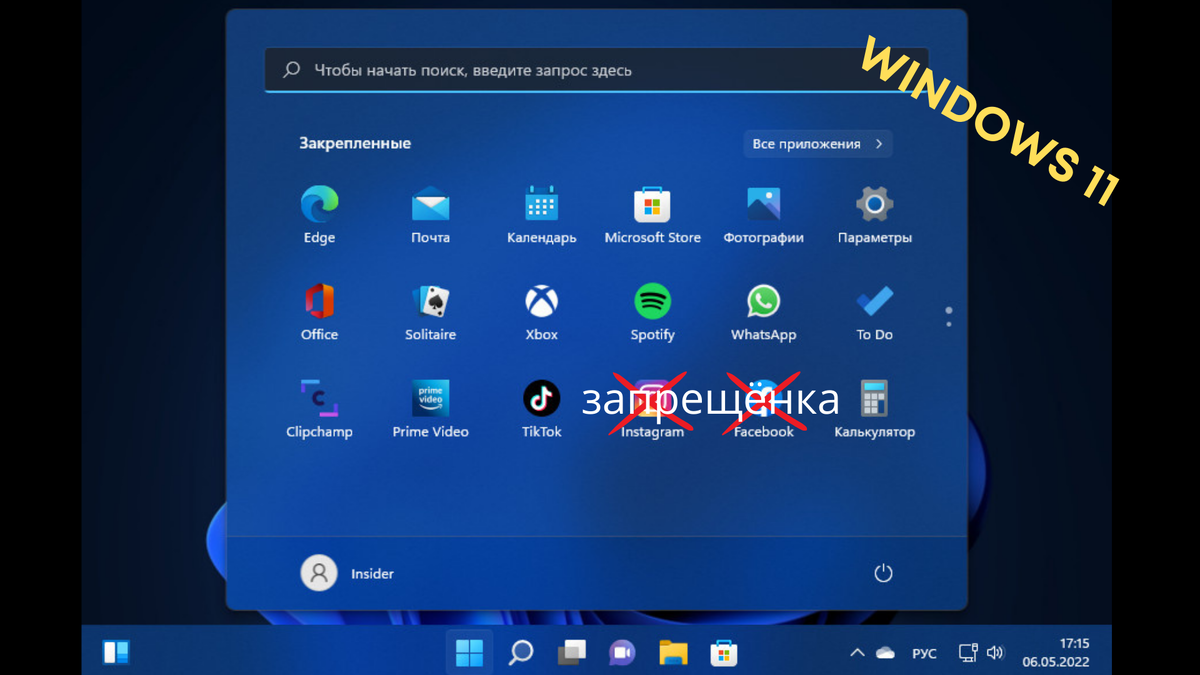Image resolution: width=1200 pixels, height=675 pixels.
Task: Open the To Do app
Action: click(874, 312)
